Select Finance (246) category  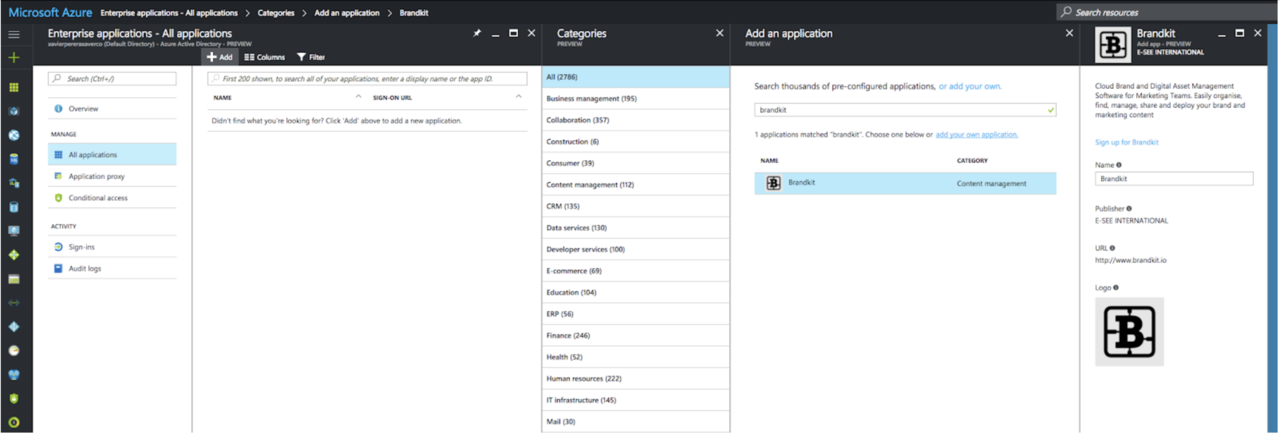click(636, 335)
